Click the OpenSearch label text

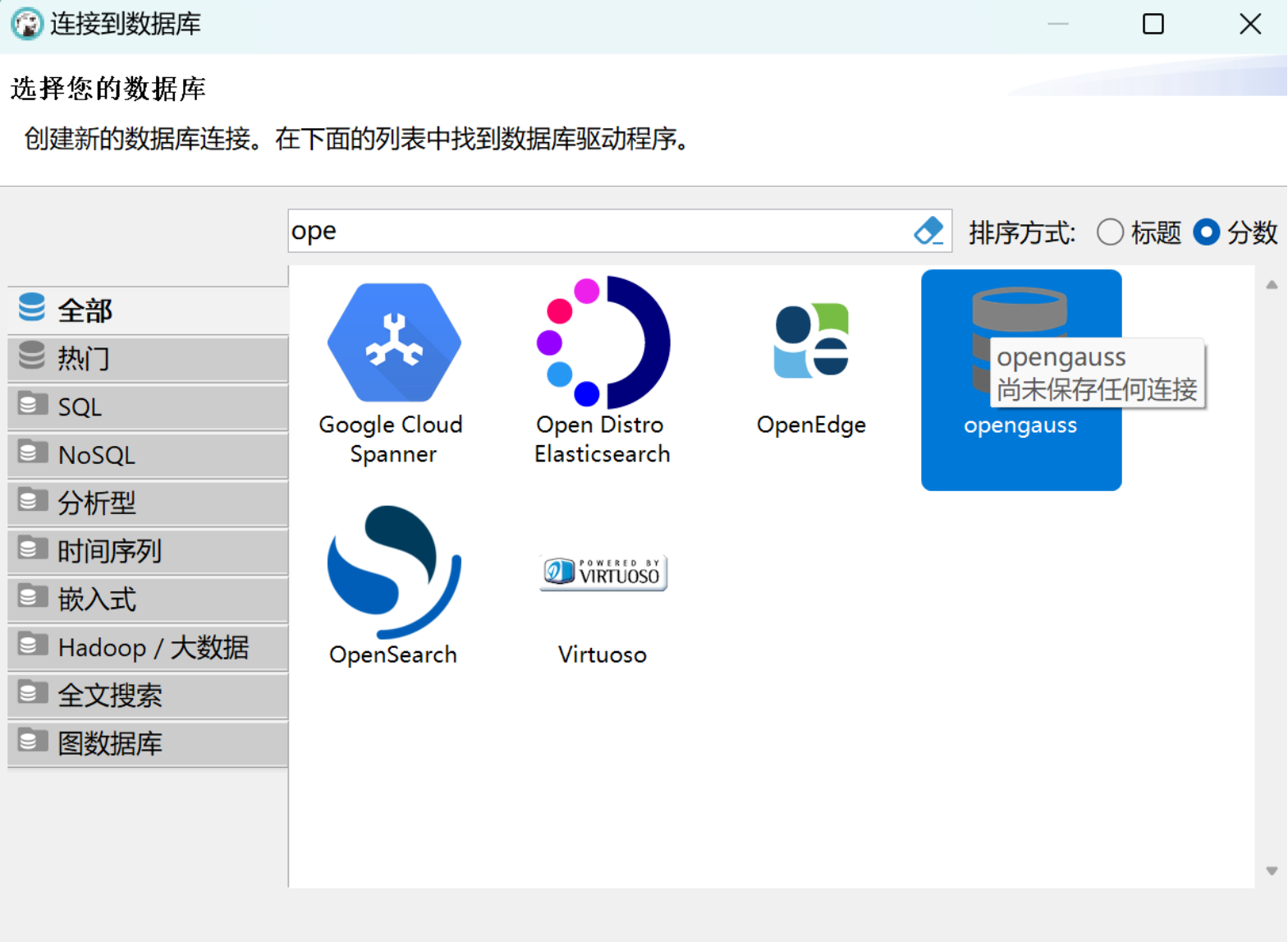click(x=393, y=655)
